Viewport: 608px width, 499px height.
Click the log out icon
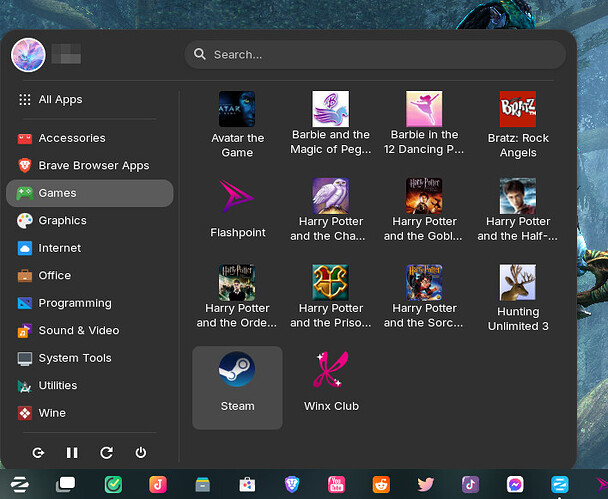click(38, 452)
